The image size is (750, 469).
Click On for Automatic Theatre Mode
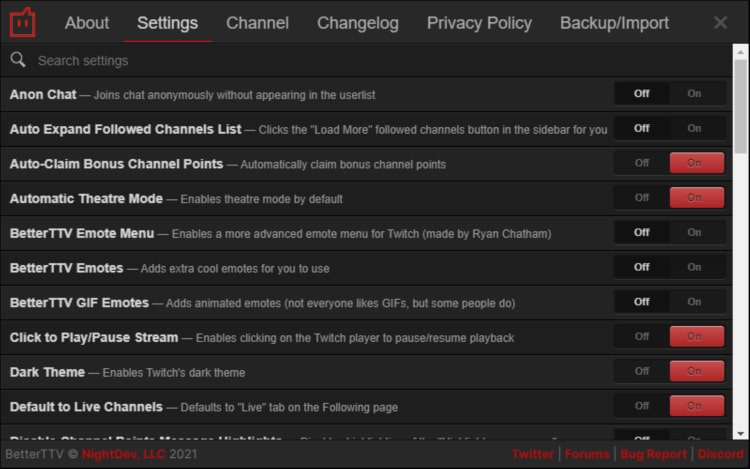click(696, 198)
